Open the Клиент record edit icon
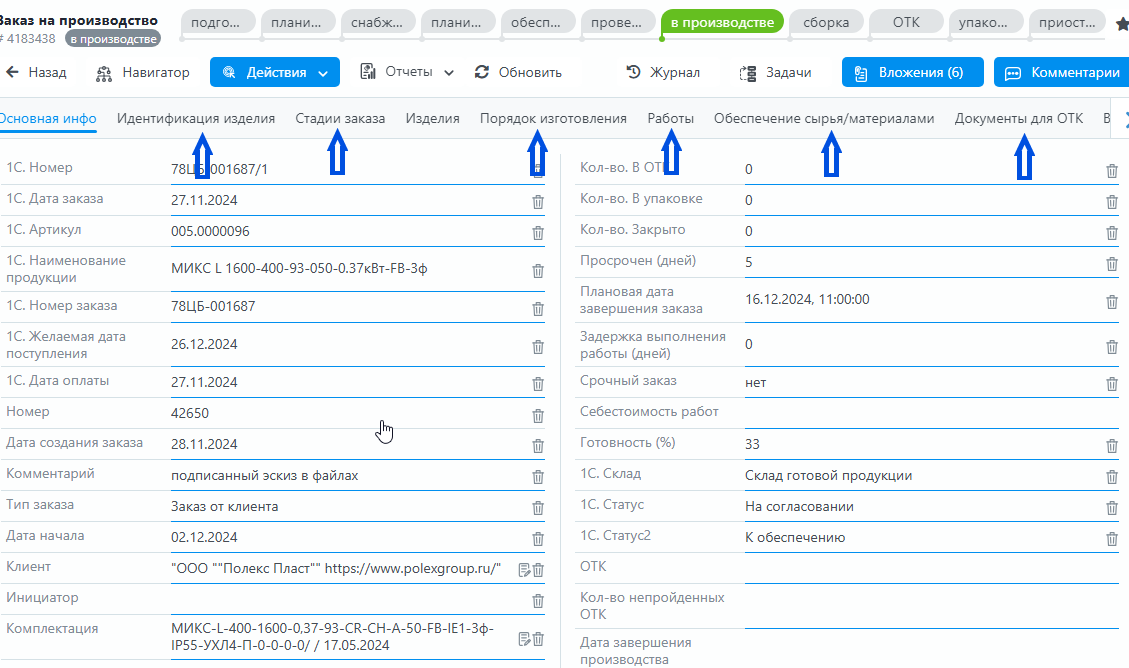Image resolution: width=1129 pixels, height=668 pixels. click(x=523, y=570)
